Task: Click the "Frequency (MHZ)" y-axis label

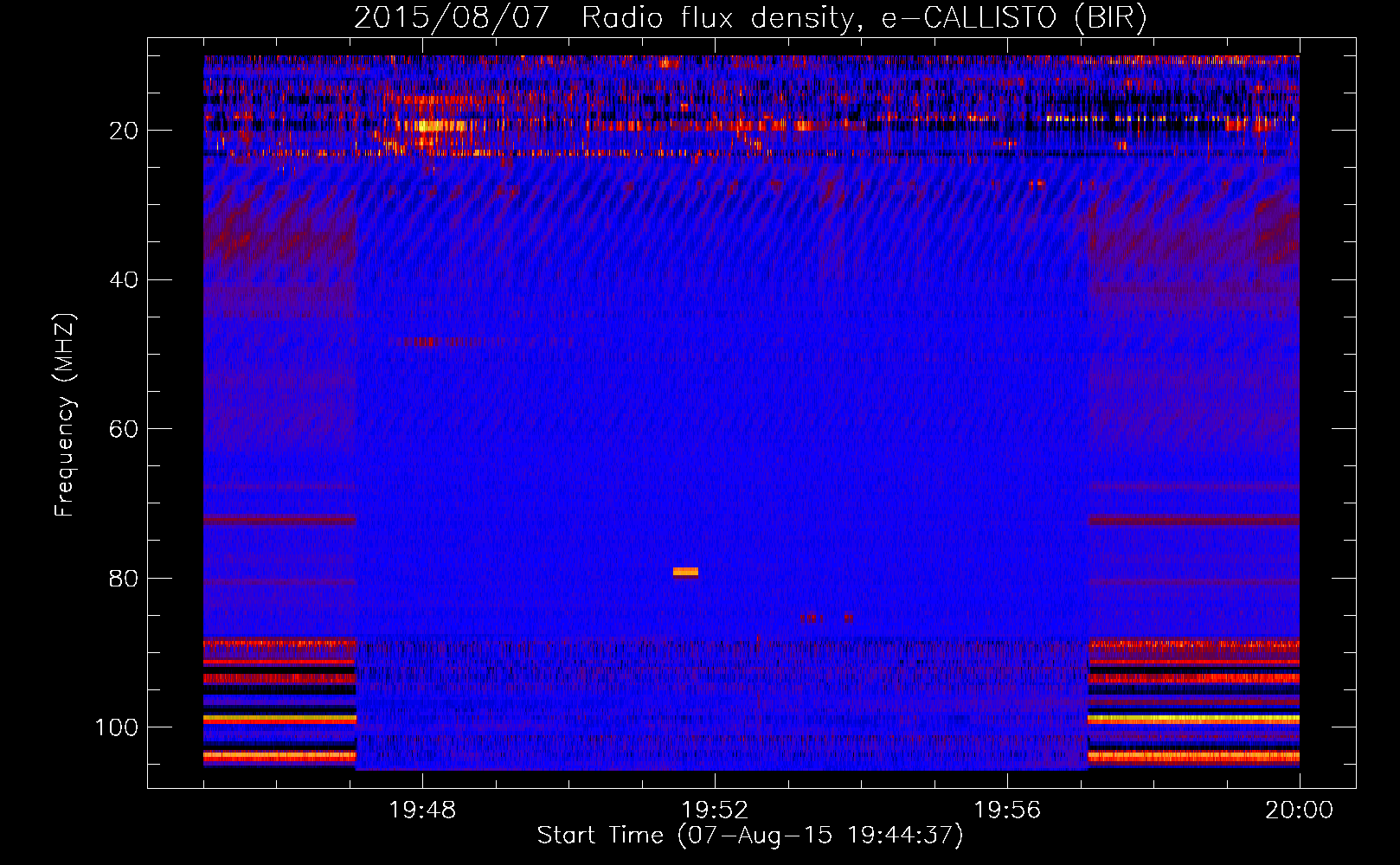Action: click(65, 414)
